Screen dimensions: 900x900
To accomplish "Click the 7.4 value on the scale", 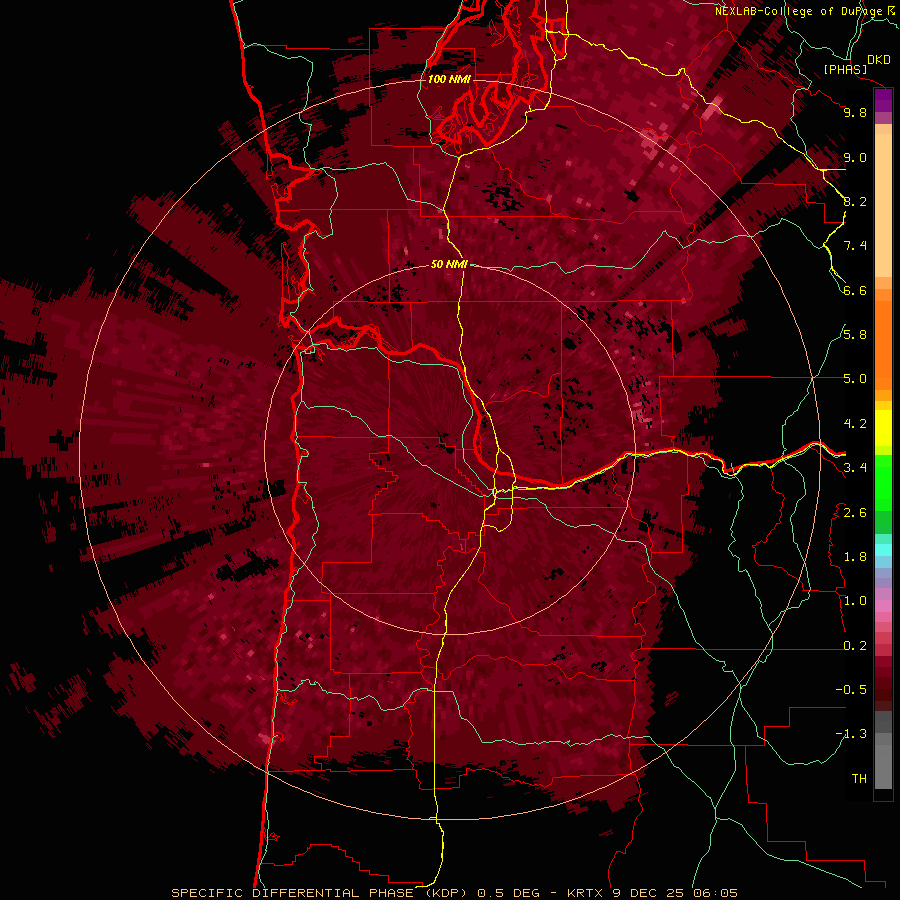I will pos(855,246).
